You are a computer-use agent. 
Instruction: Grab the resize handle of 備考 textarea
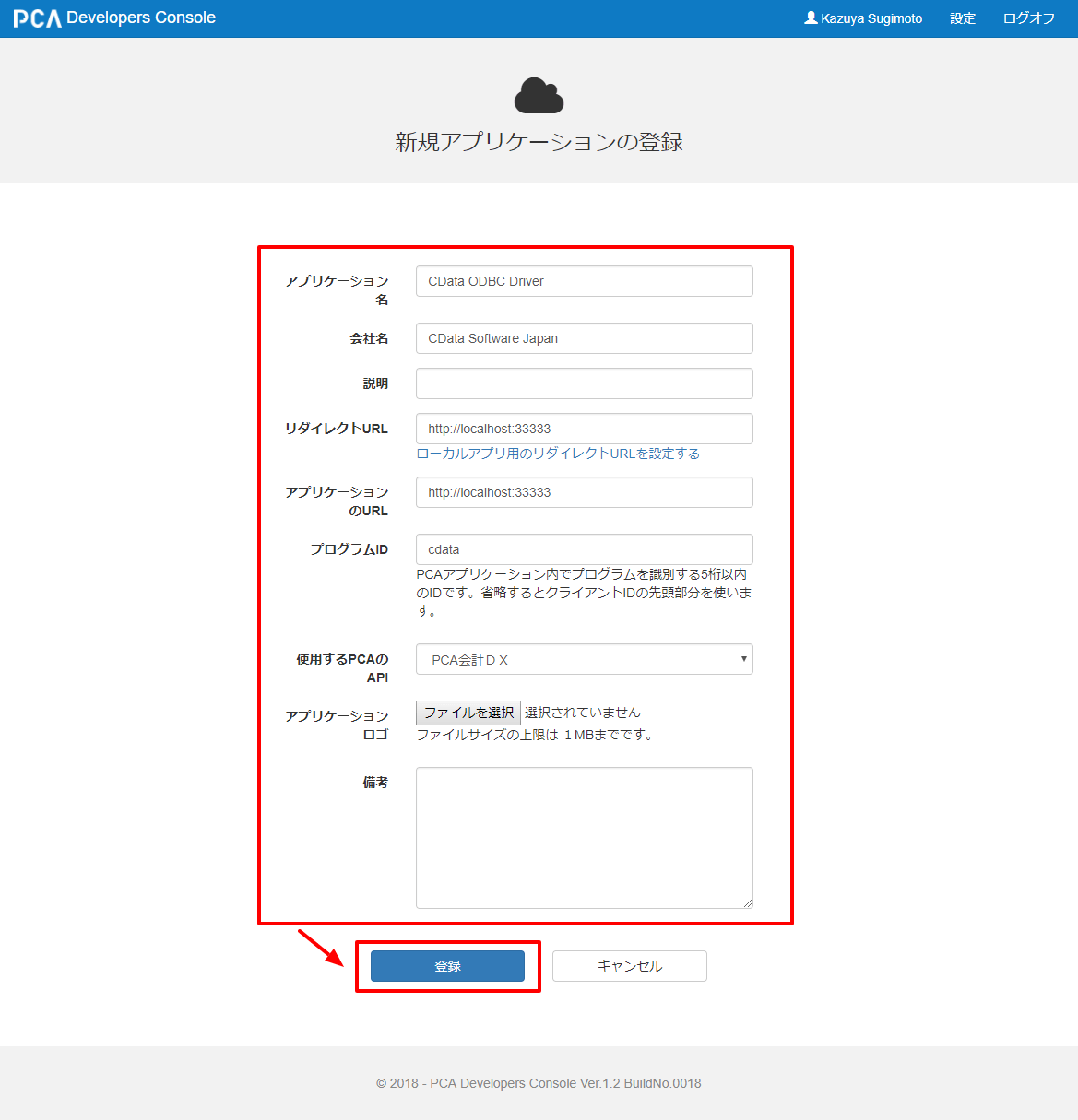(748, 903)
